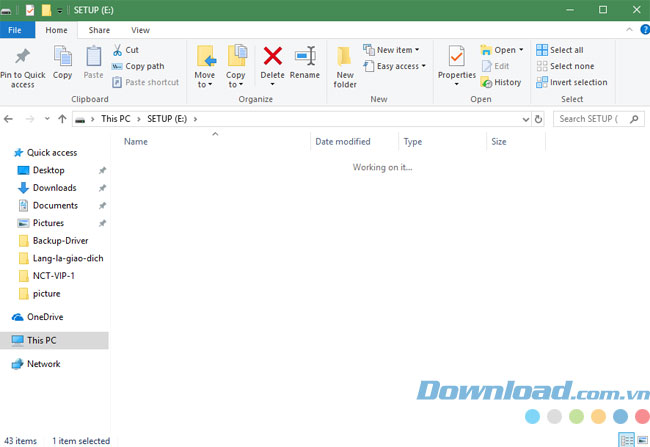The height and width of the screenshot is (447, 650).
Task: Click the Properties checkmark icon
Action: click(x=456, y=56)
